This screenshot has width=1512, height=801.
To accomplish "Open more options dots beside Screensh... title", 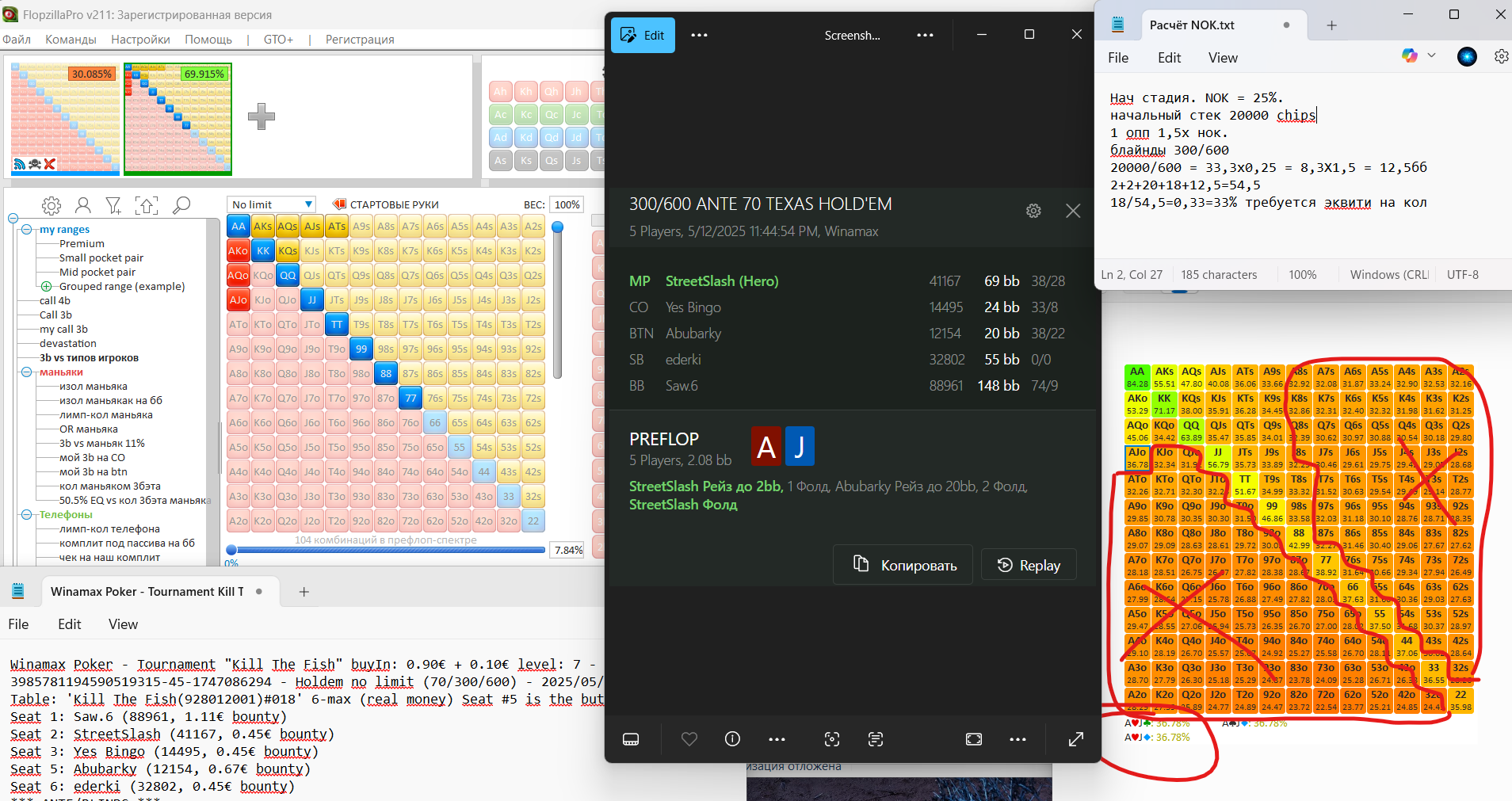I will [925, 35].
